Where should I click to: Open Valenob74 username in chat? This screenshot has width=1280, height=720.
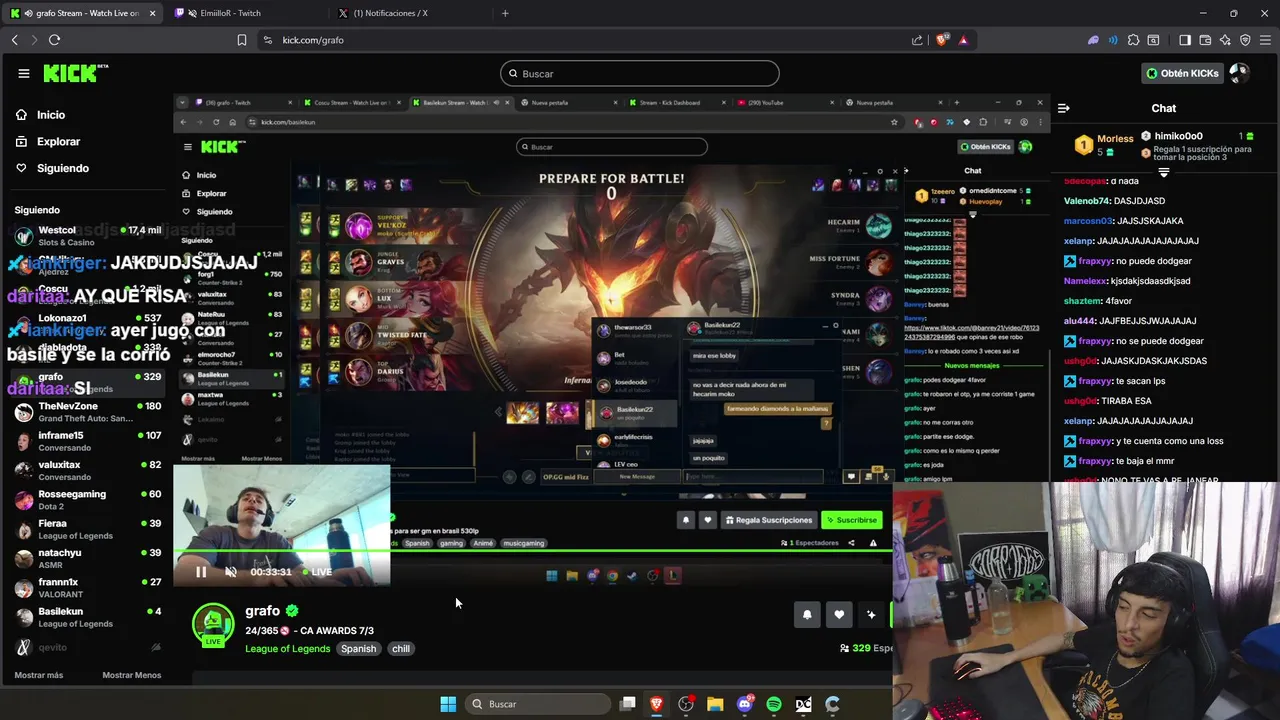coord(1087,201)
